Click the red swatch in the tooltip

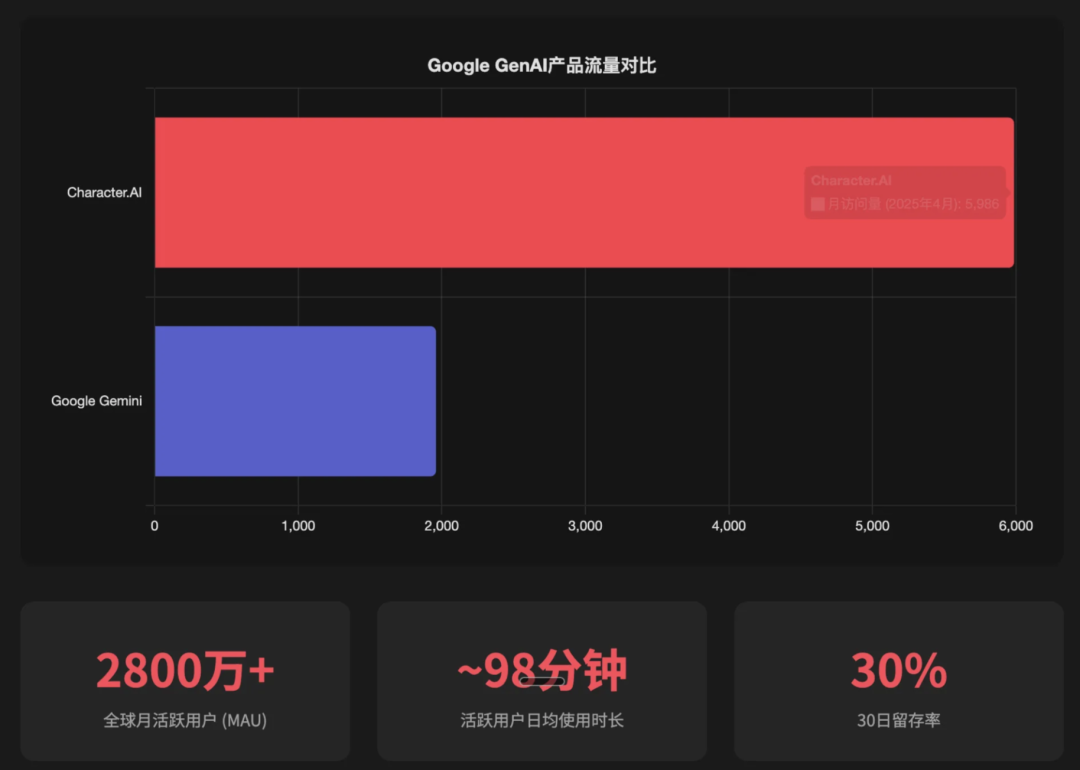tap(818, 204)
